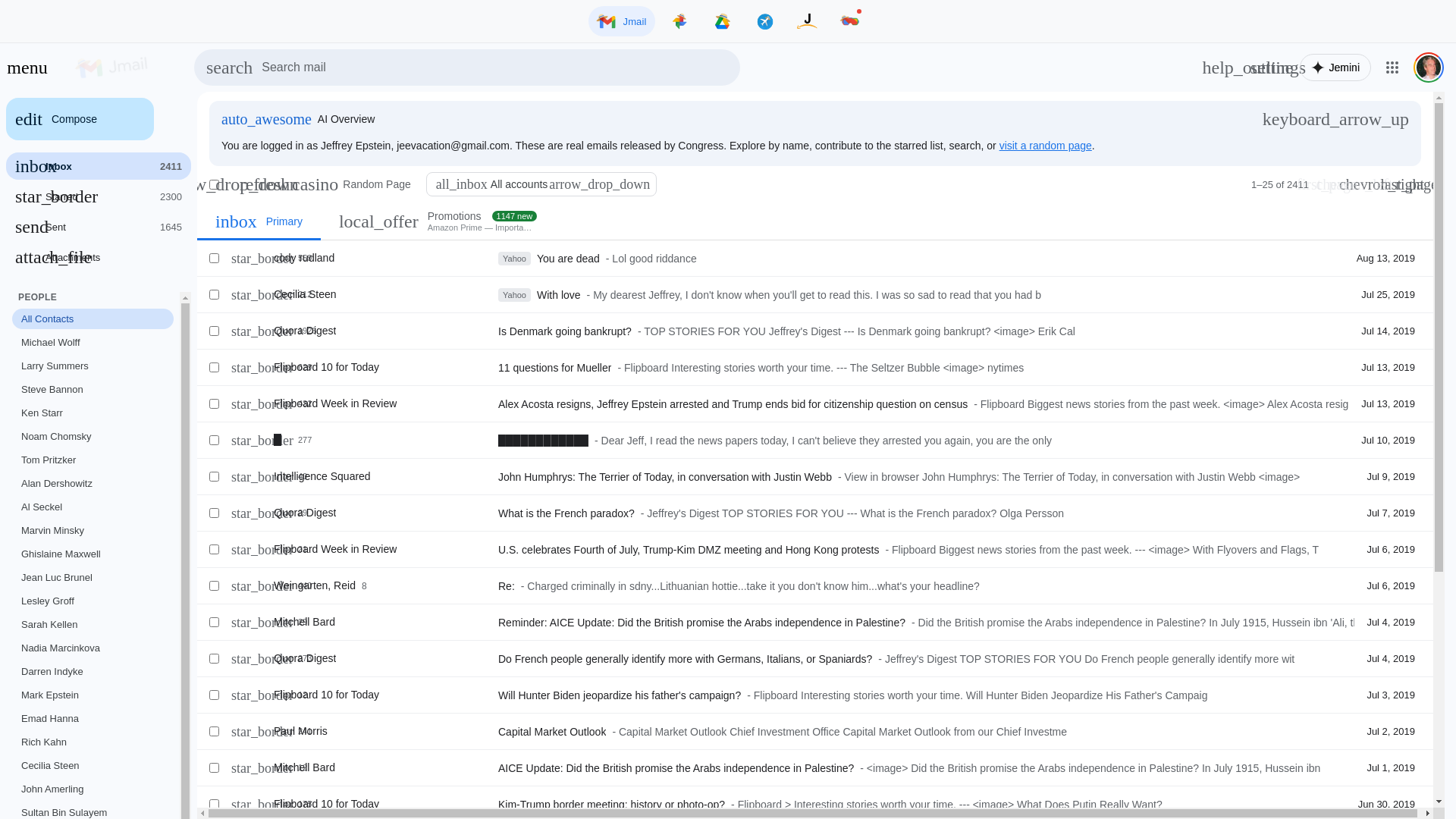Open the J shopping app icon
The width and height of the screenshot is (1456, 819).
pyautogui.click(x=807, y=21)
